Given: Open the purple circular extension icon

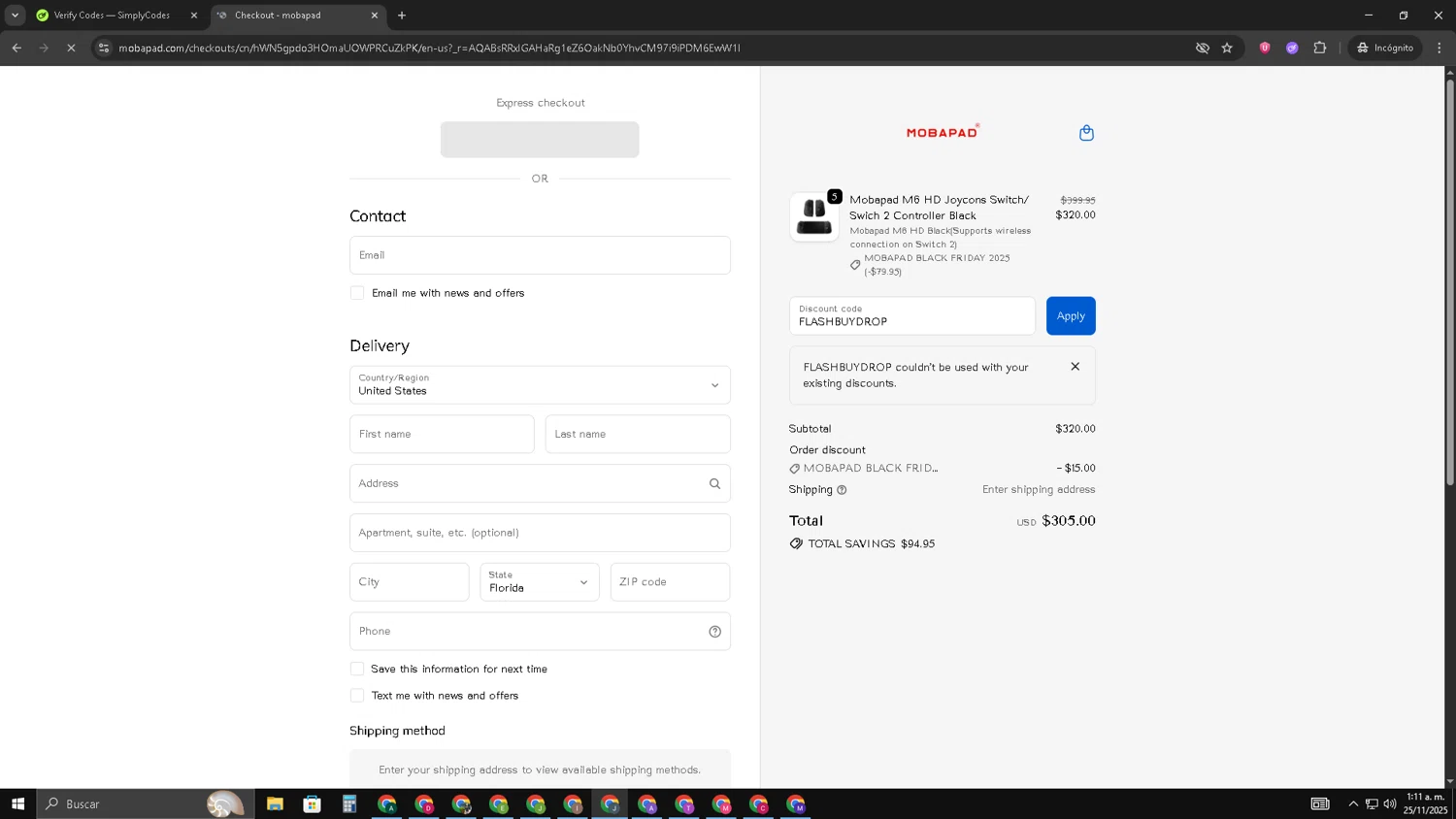Looking at the screenshot, I should (1292, 48).
